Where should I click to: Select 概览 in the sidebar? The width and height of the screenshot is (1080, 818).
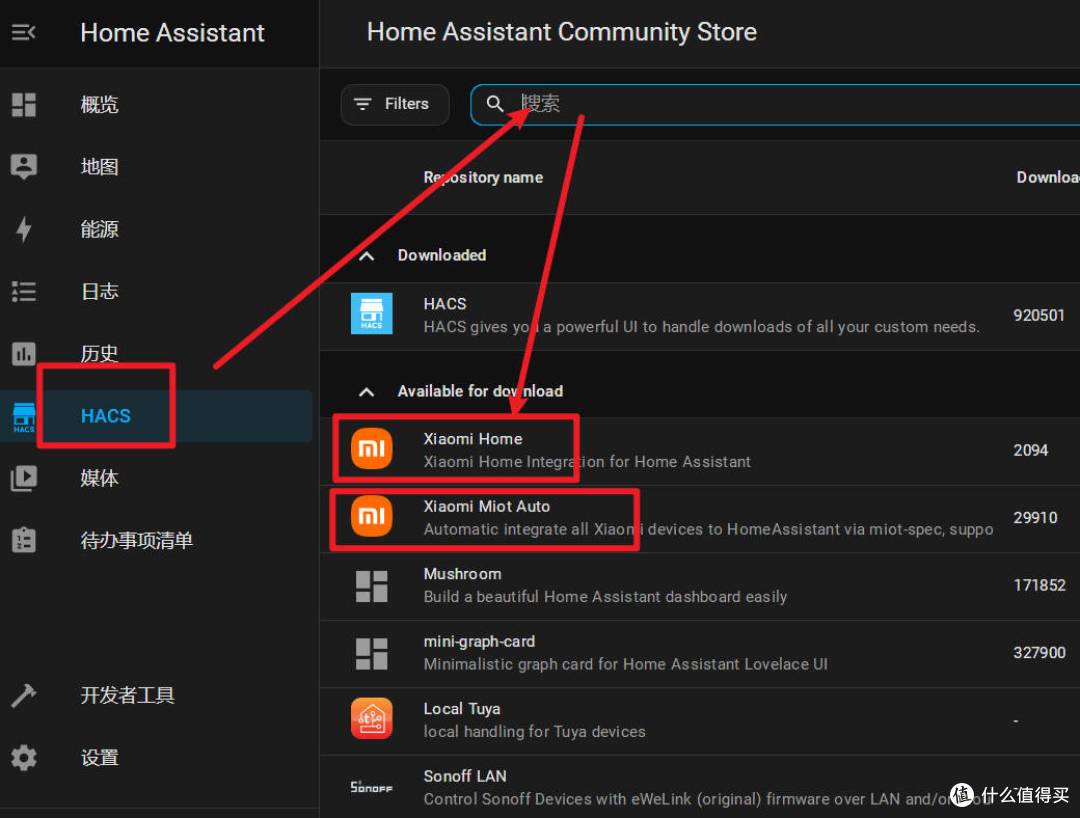100,105
